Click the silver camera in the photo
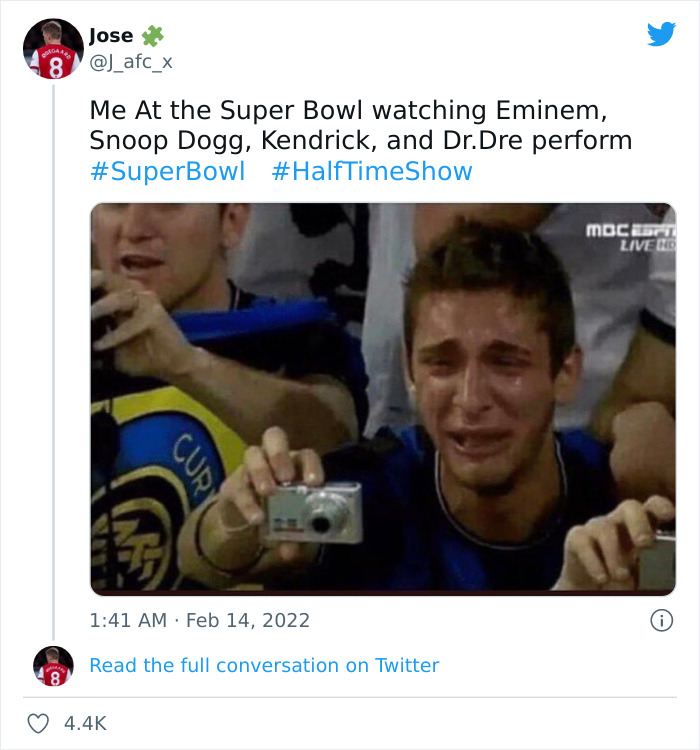This screenshot has height=750, width=700. 314,513
